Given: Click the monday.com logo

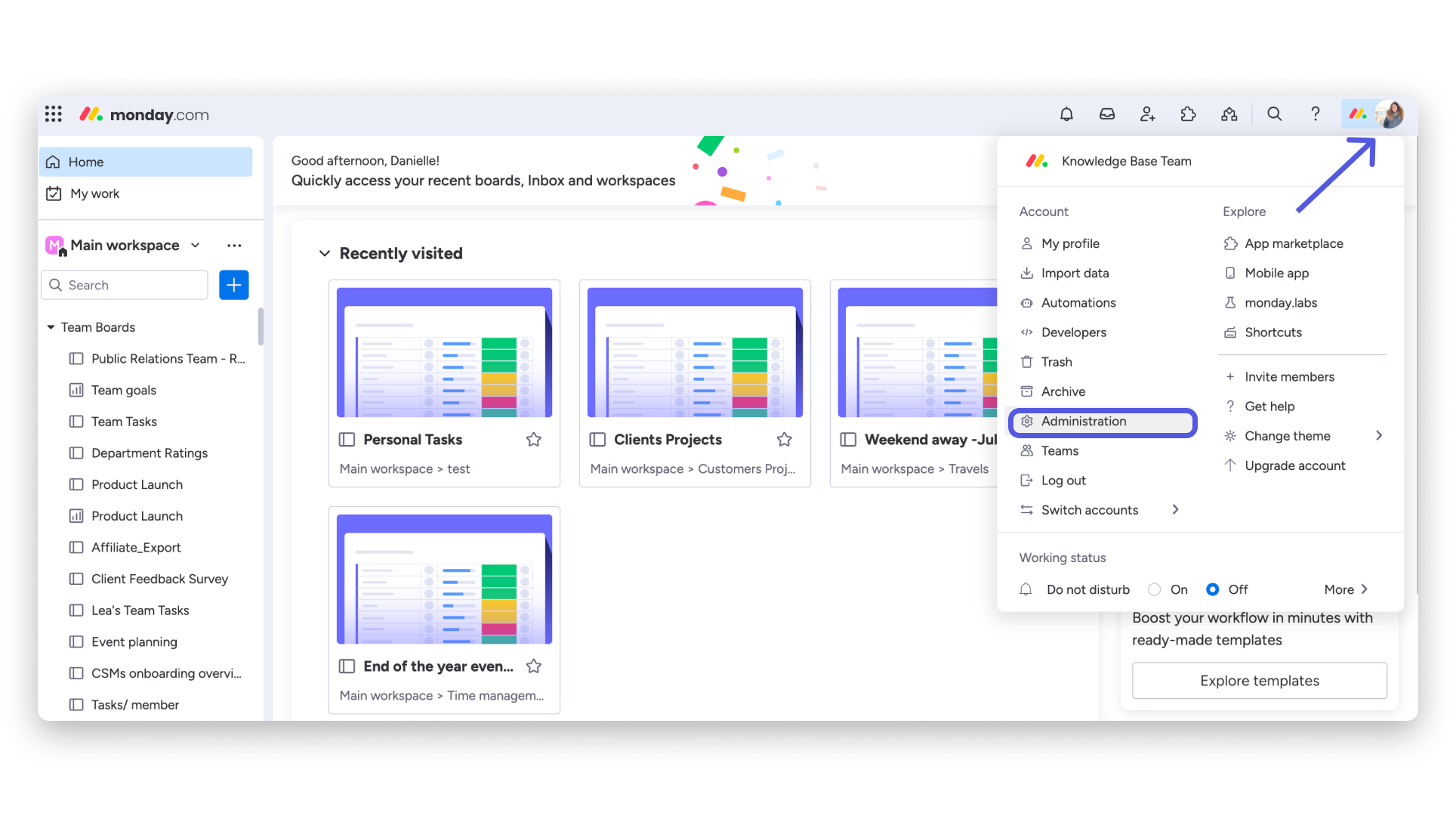Looking at the screenshot, I should pyautogui.click(x=144, y=115).
